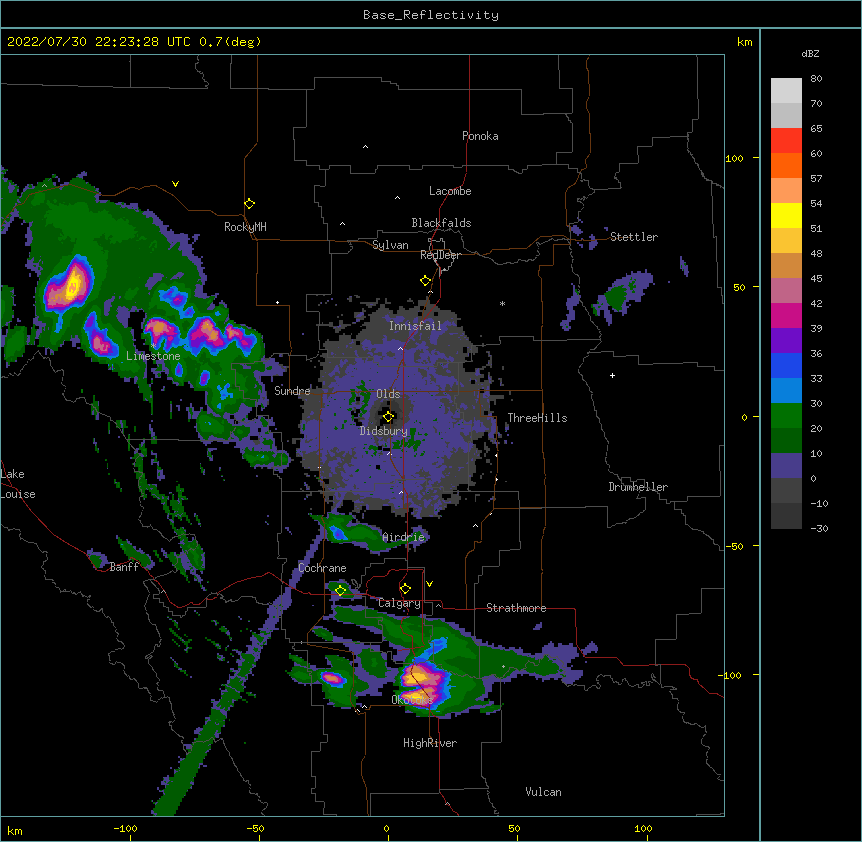The height and width of the screenshot is (842, 862).
Task: Click the Airdrie city label
Action: pyautogui.click(x=403, y=537)
